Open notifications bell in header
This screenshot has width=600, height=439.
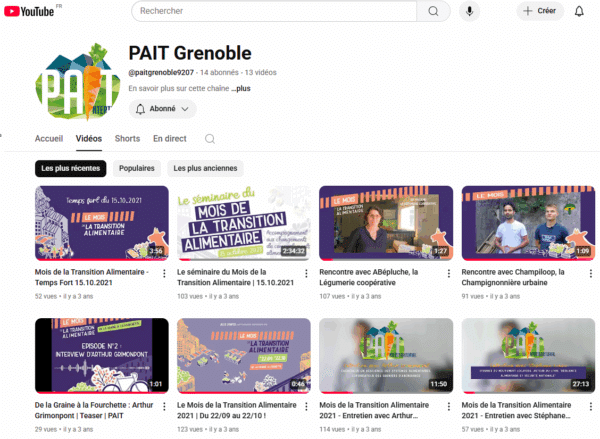tap(579, 11)
